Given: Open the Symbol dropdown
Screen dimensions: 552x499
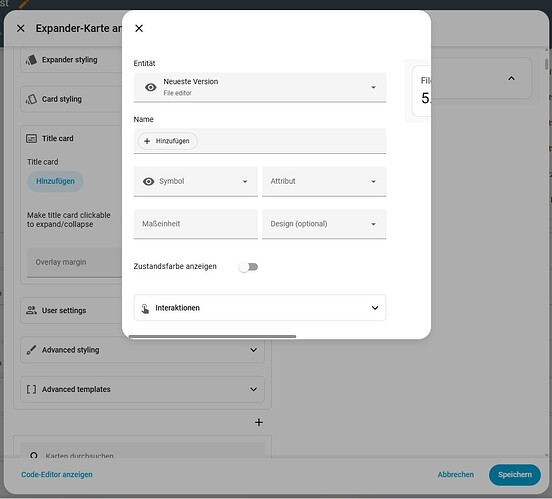Looking at the screenshot, I should [196, 181].
